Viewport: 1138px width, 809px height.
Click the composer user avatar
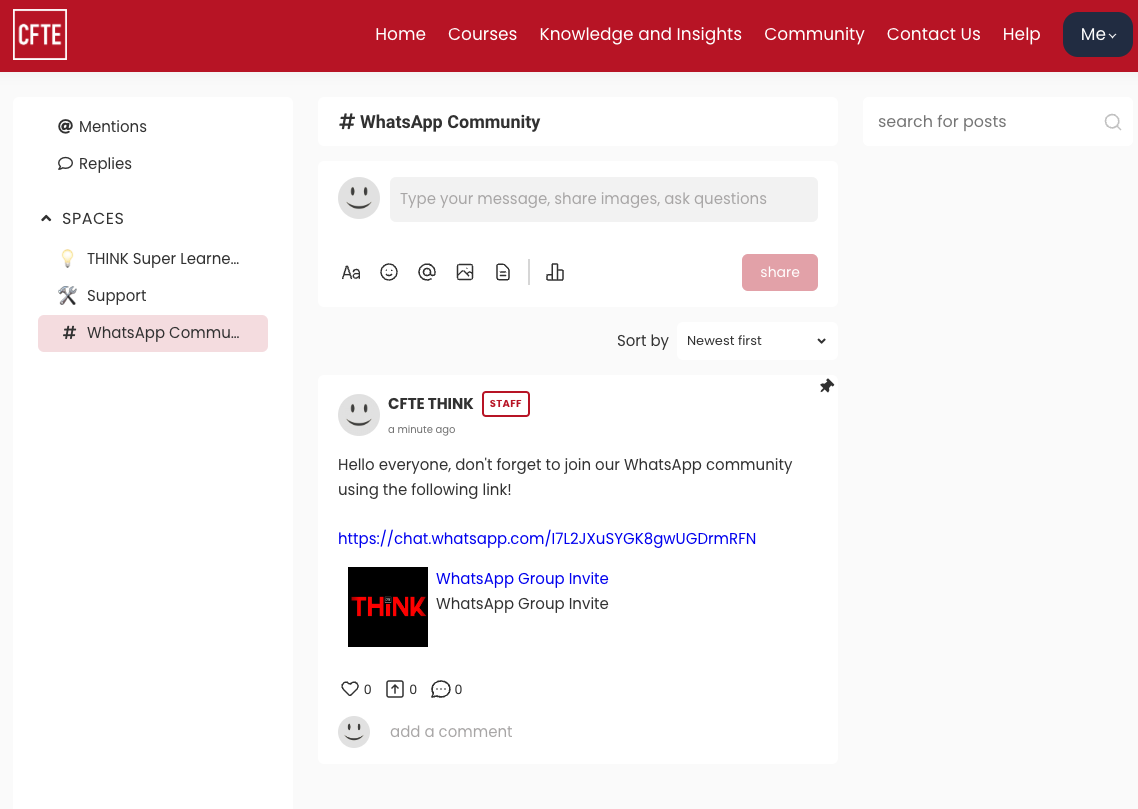tap(359, 198)
